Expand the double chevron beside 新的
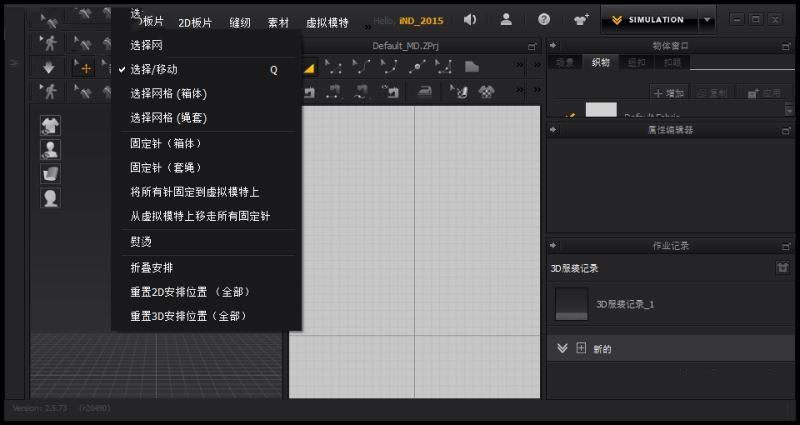 [562, 348]
